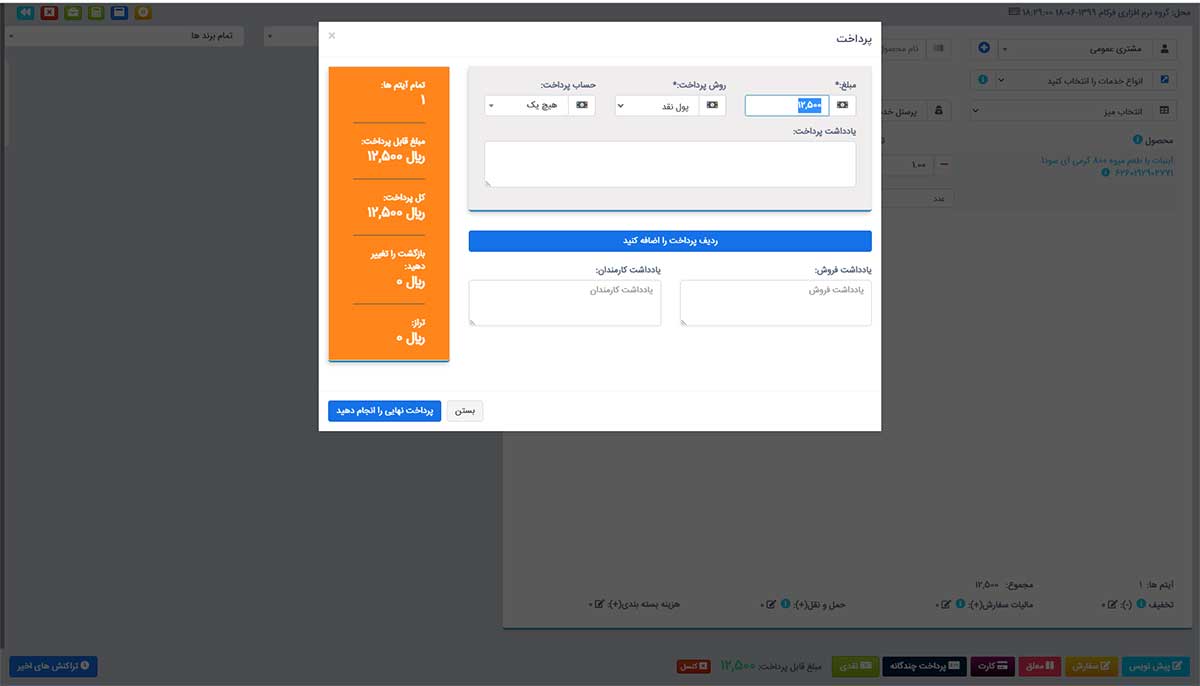1200x686 pixels.
Task: Click the close (بستن) button in dialog footer
Action: (465, 411)
